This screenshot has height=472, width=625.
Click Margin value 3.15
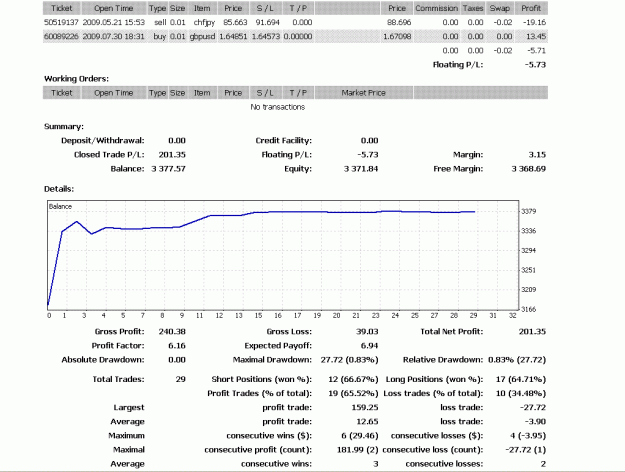coord(537,155)
